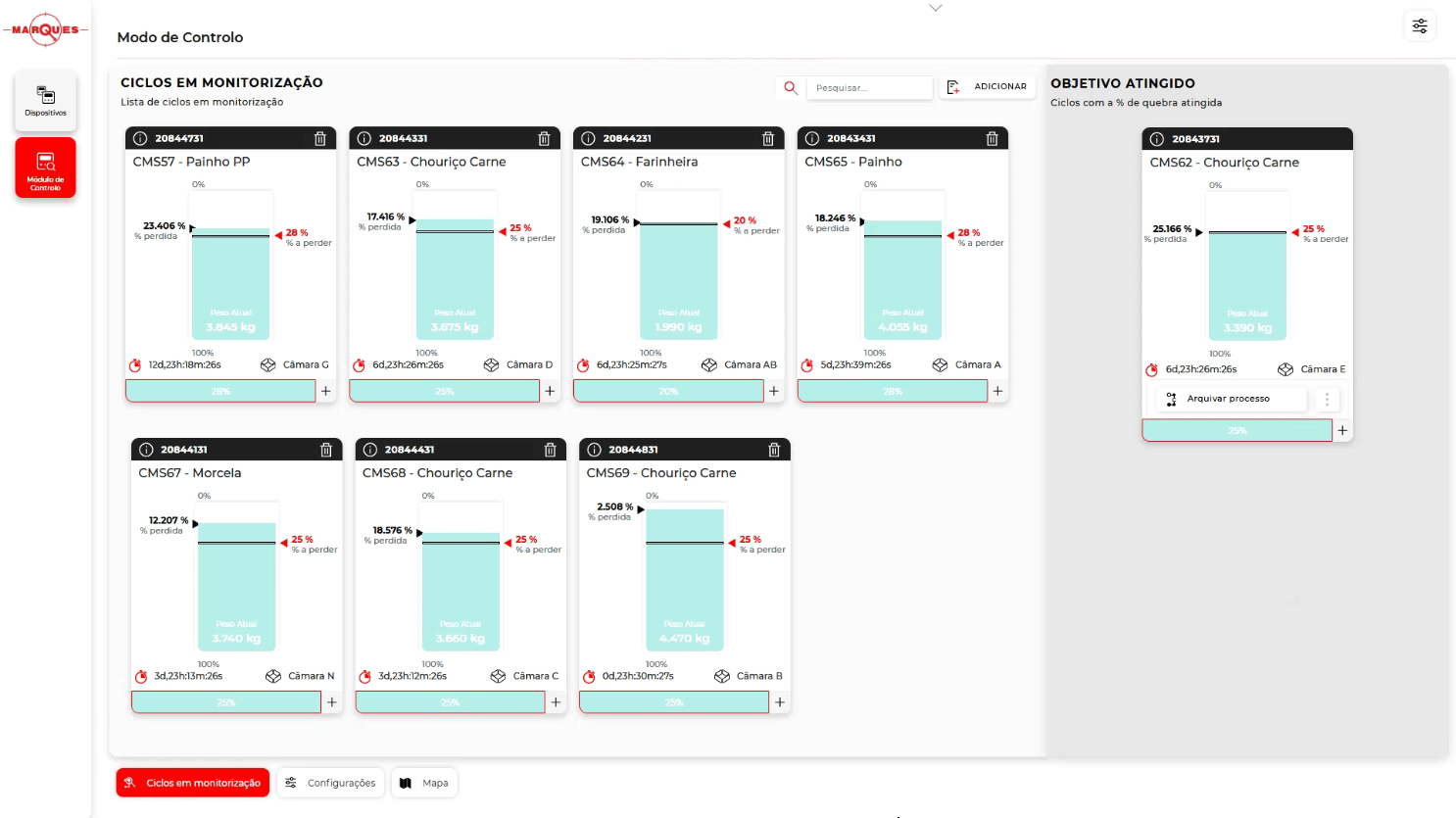Viewport: 1456px width, 818px height.
Task: Click the filter settings icon top right
Action: click(x=1419, y=26)
